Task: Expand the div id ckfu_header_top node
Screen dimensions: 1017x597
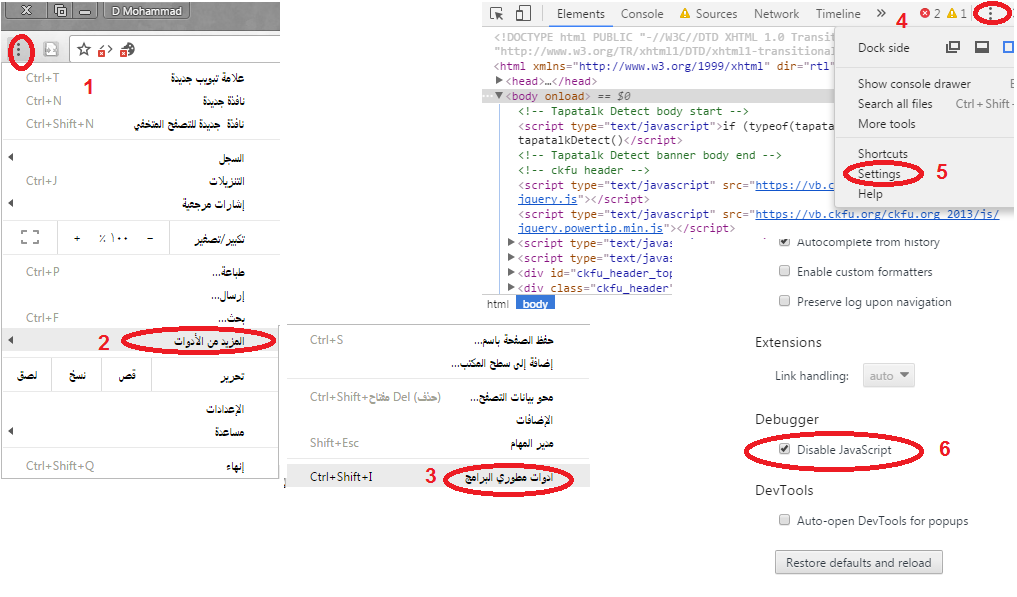Action: point(511,273)
